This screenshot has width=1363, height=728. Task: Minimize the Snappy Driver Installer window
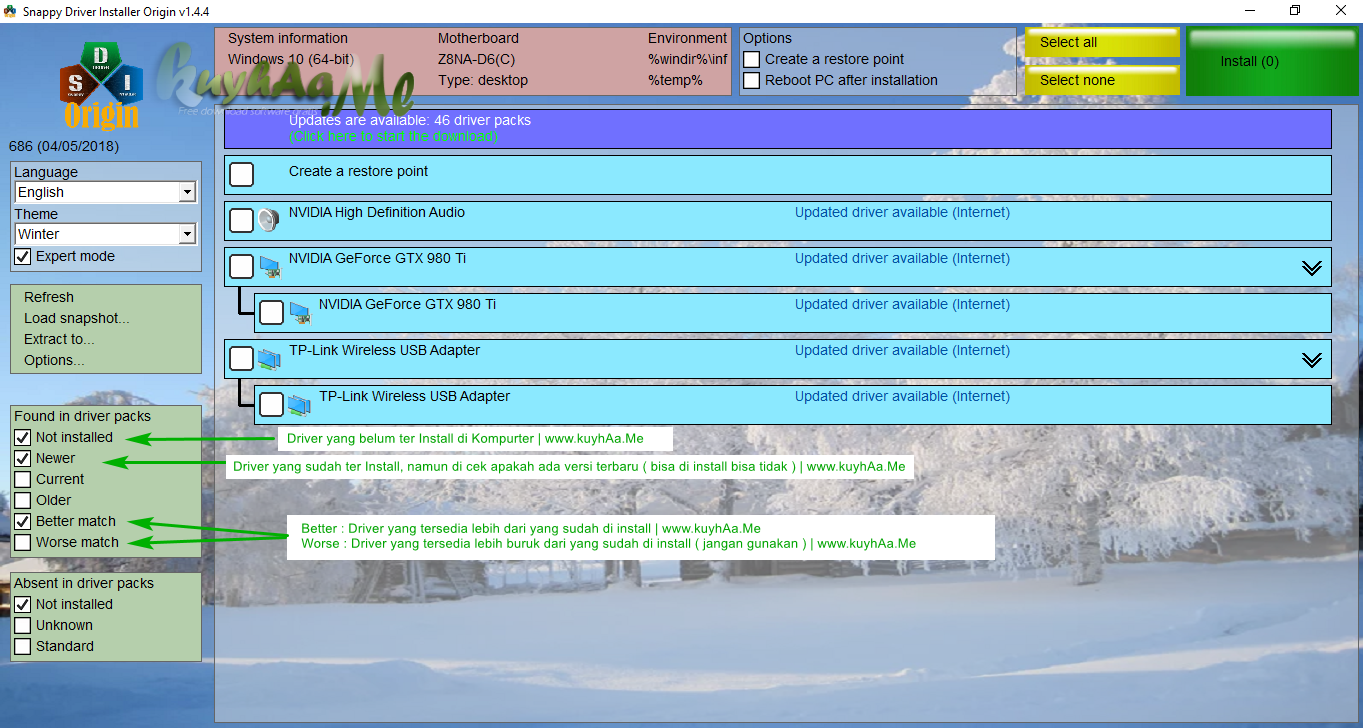1248,11
